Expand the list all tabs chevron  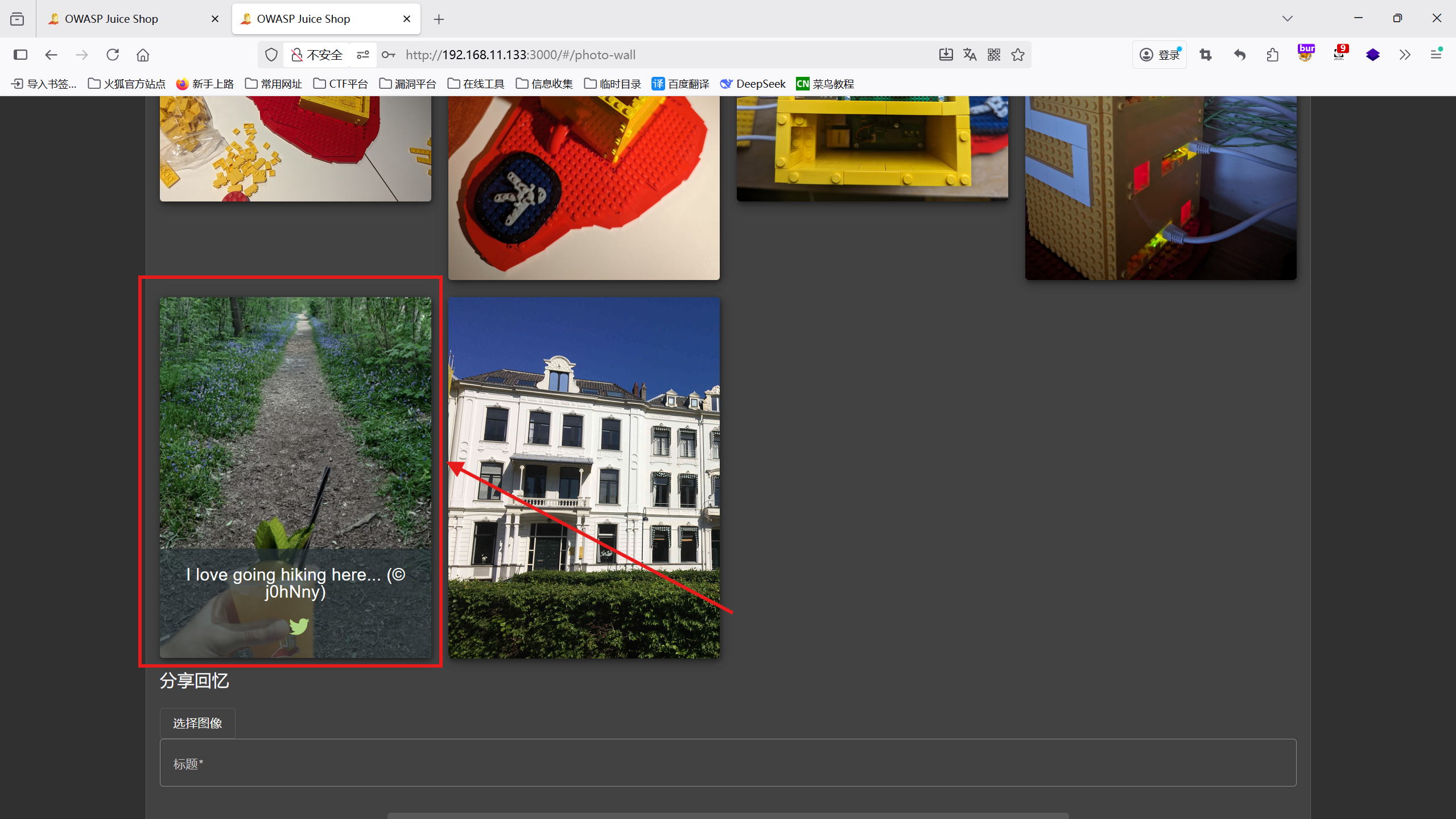pos(1288,18)
